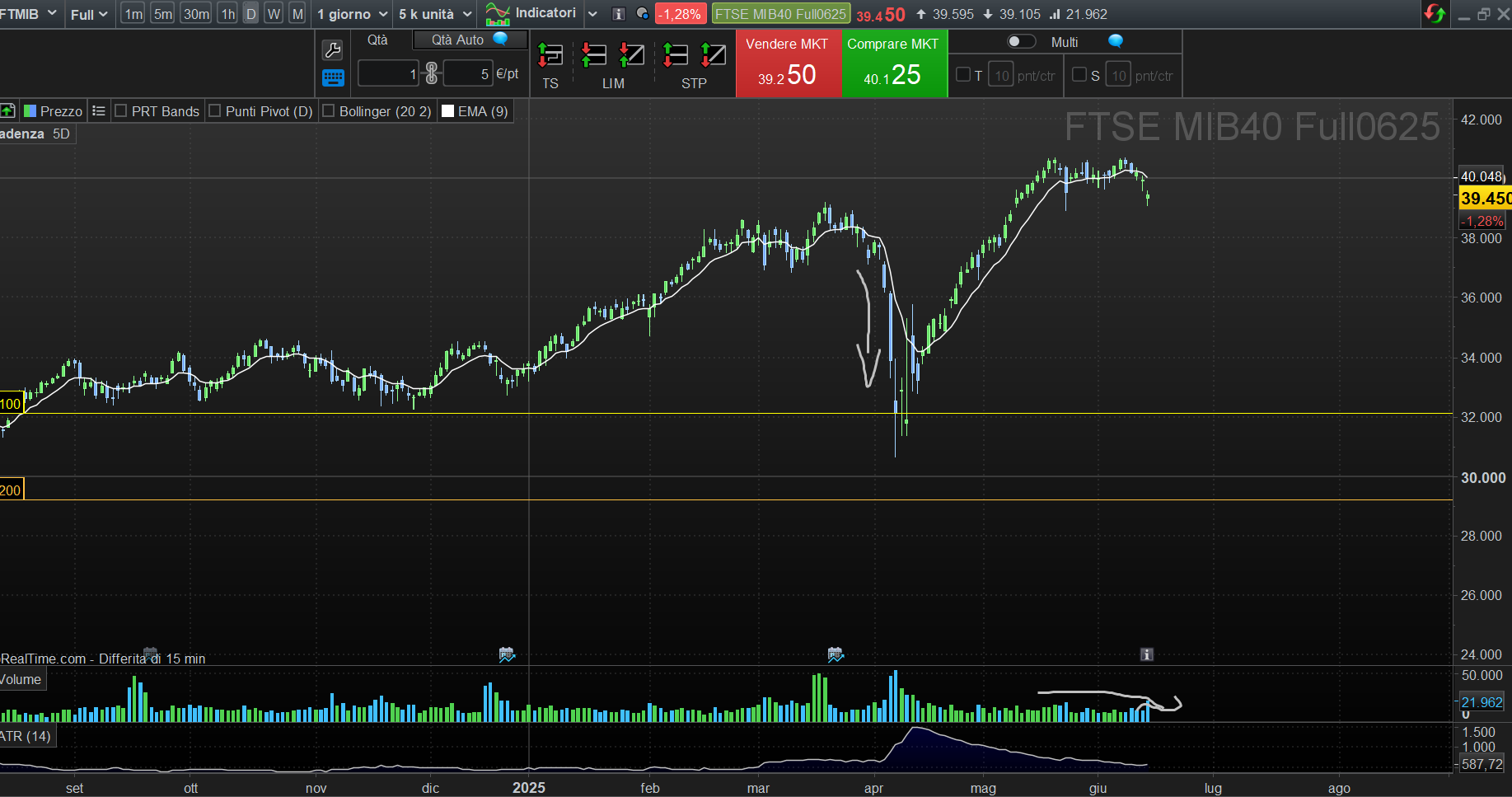Switch to the W weekly timeframe
This screenshot has width=1512, height=797.
274,14
